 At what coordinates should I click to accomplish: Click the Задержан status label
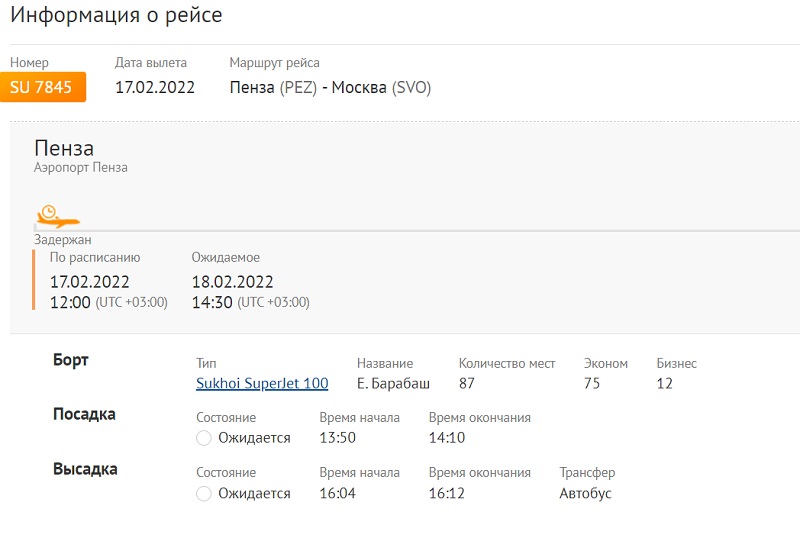[x=63, y=240]
